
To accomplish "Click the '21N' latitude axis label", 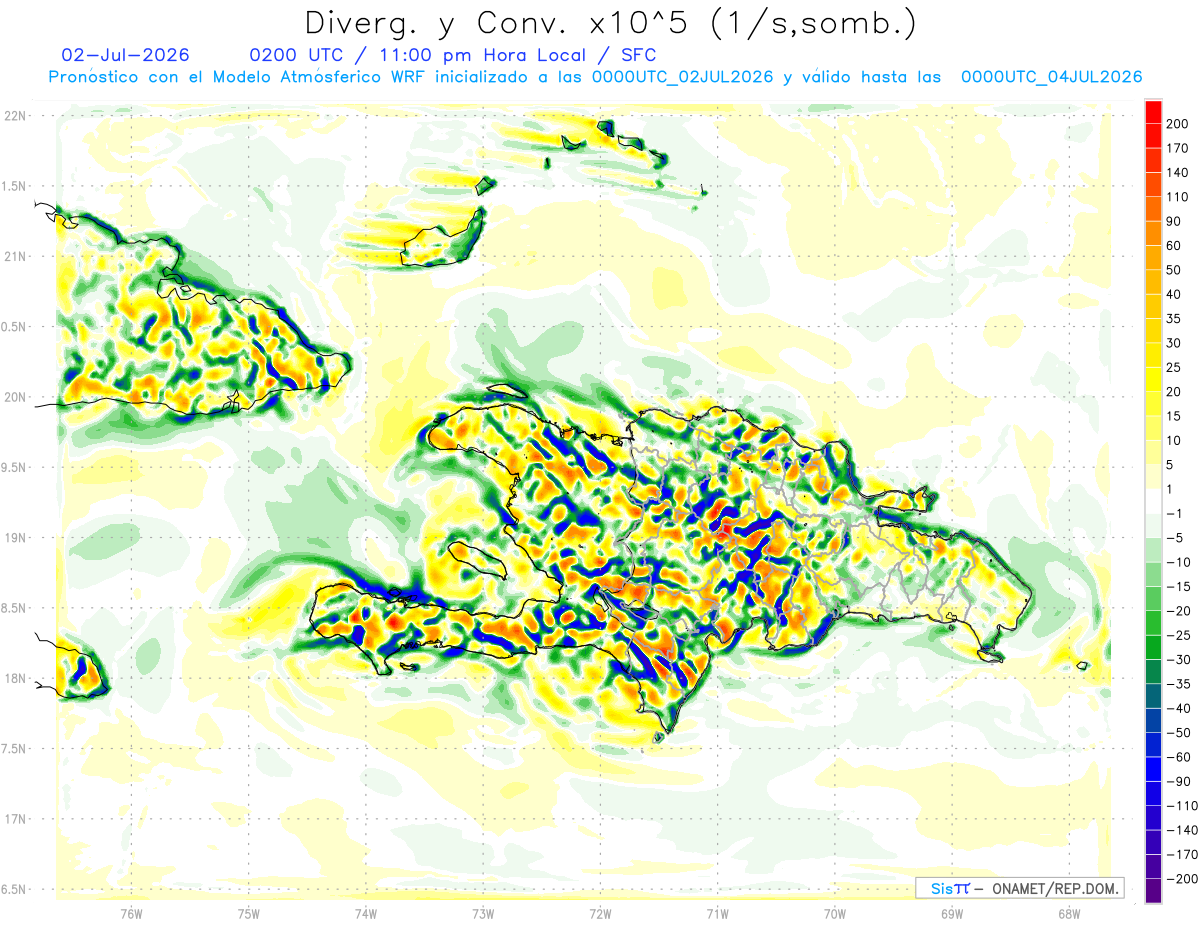I will coord(16,257).
